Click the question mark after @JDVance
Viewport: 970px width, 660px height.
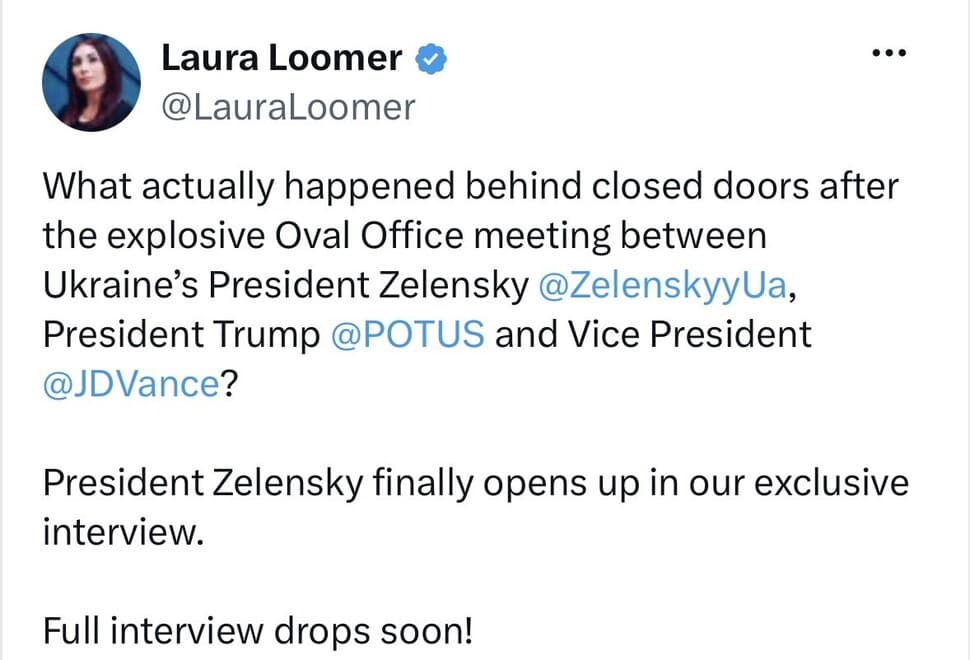click(x=229, y=384)
